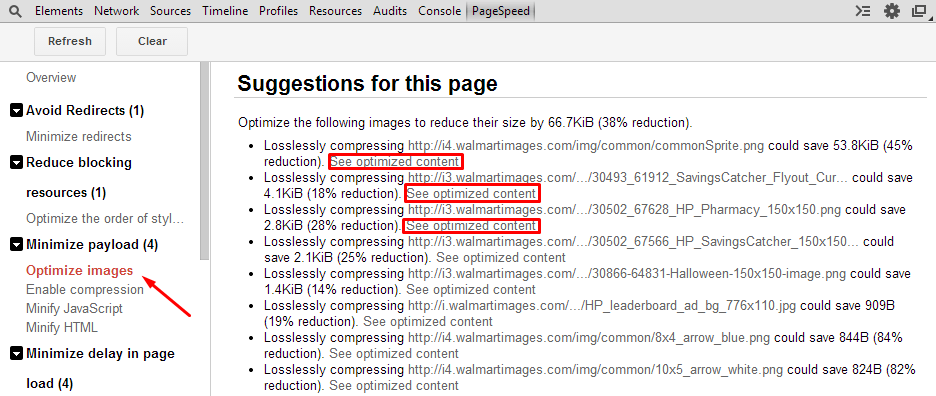Select Enable compression rule
Viewport: 936px width, 396px height.
pyautogui.click(x=85, y=290)
